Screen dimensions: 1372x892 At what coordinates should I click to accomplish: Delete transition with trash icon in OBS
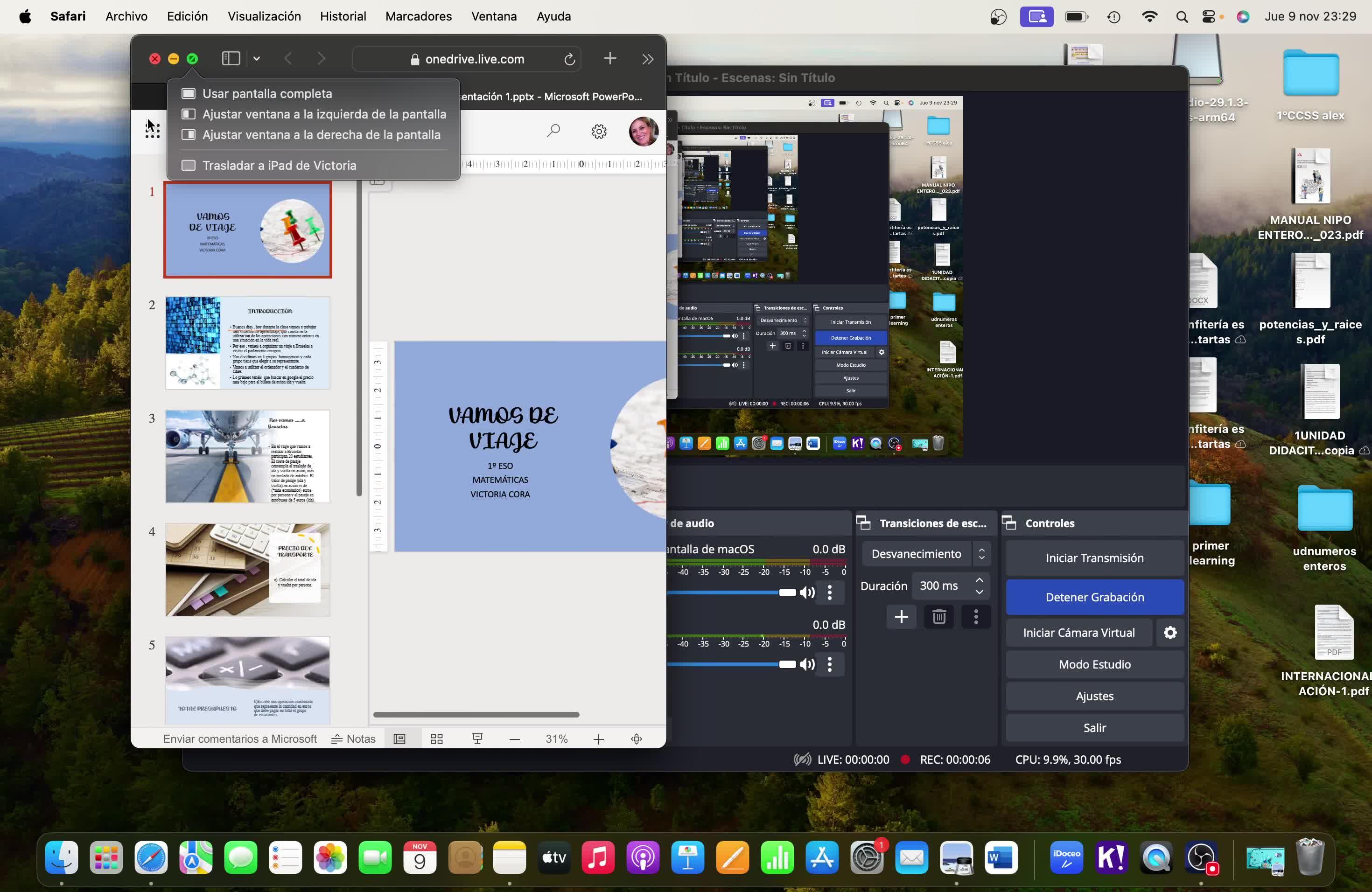pos(939,617)
